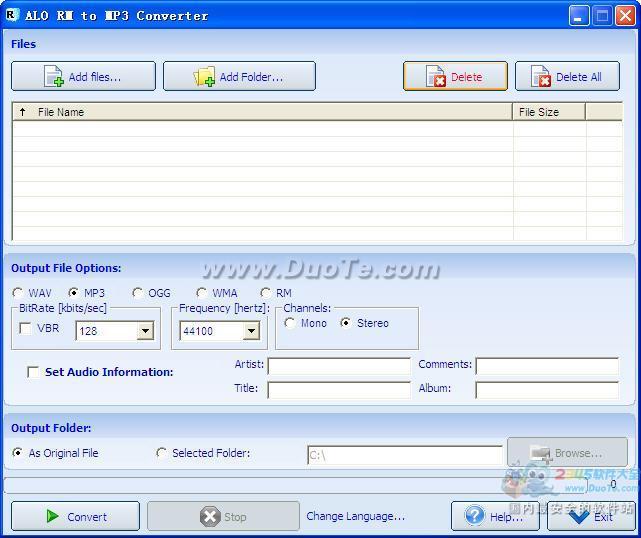Open the Frequency 44100 dropdown
Screen dimensions: 641x538
[250, 331]
